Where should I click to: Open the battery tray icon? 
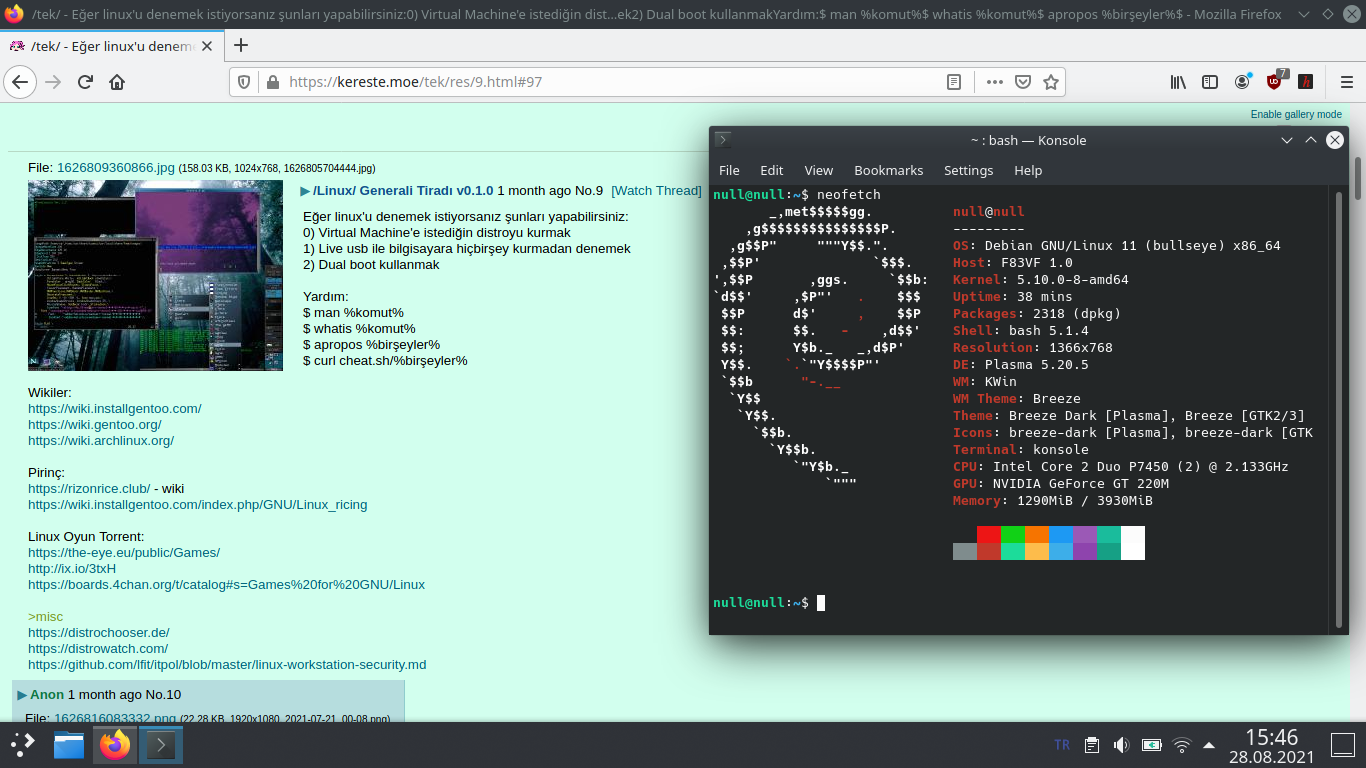point(1151,745)
